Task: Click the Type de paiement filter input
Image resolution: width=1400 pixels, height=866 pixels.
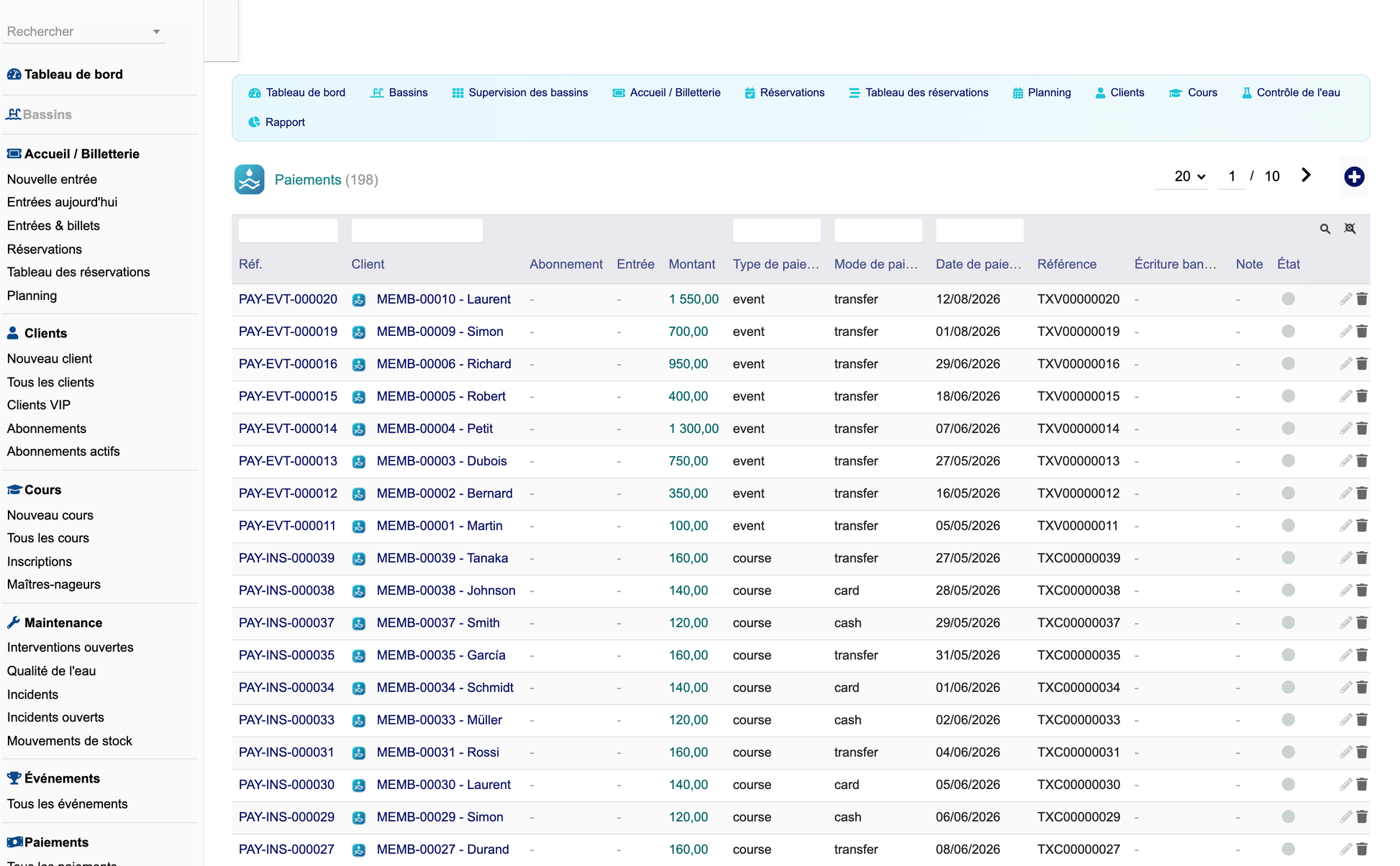Action: point(776,230)
